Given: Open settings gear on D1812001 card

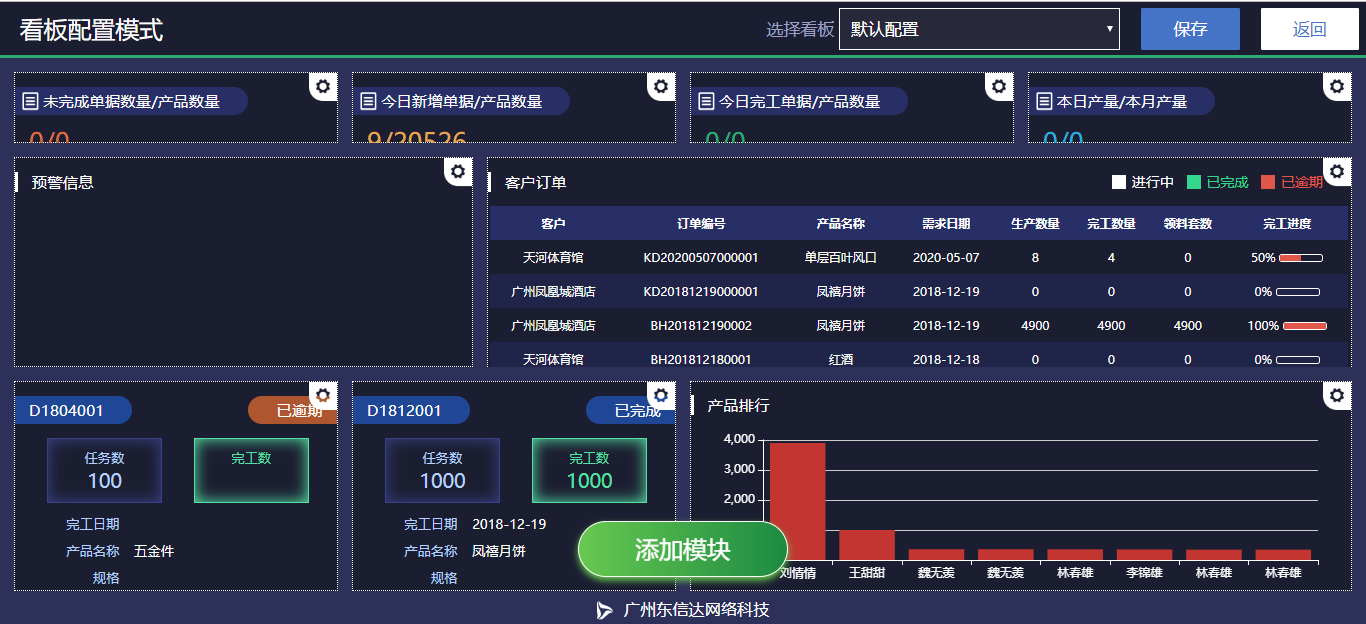Looking at the screenshot, I should pos(660,395).
